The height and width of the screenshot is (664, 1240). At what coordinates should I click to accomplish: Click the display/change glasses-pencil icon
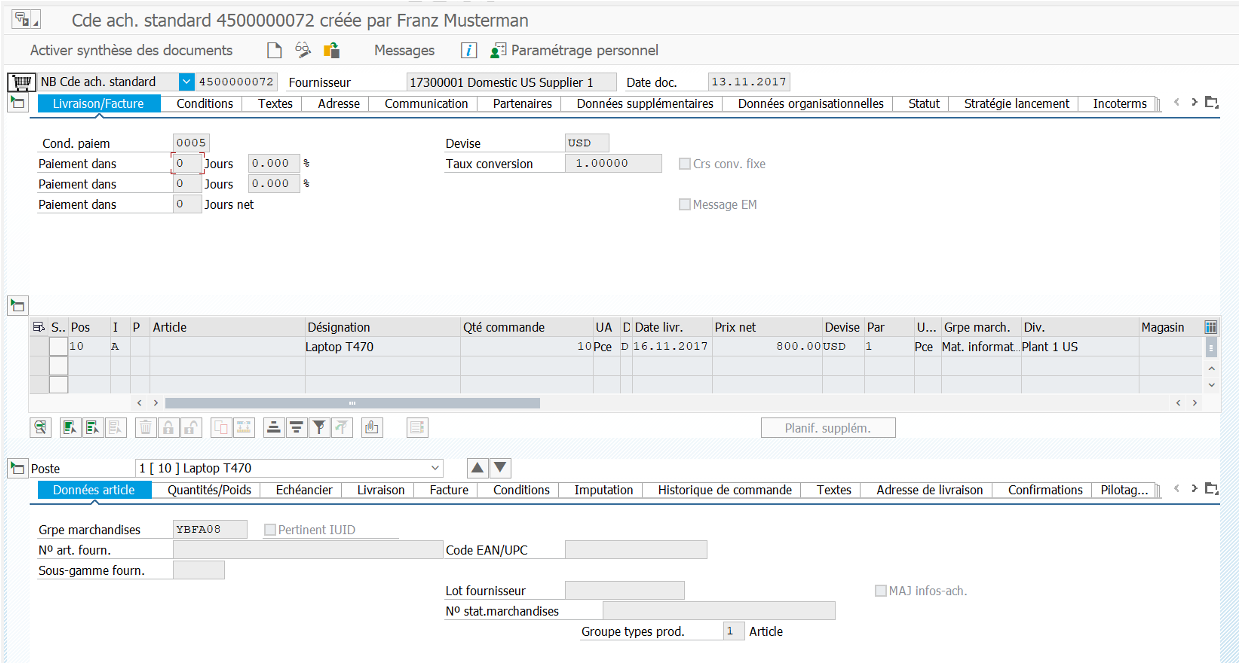[x=303, y=50]
